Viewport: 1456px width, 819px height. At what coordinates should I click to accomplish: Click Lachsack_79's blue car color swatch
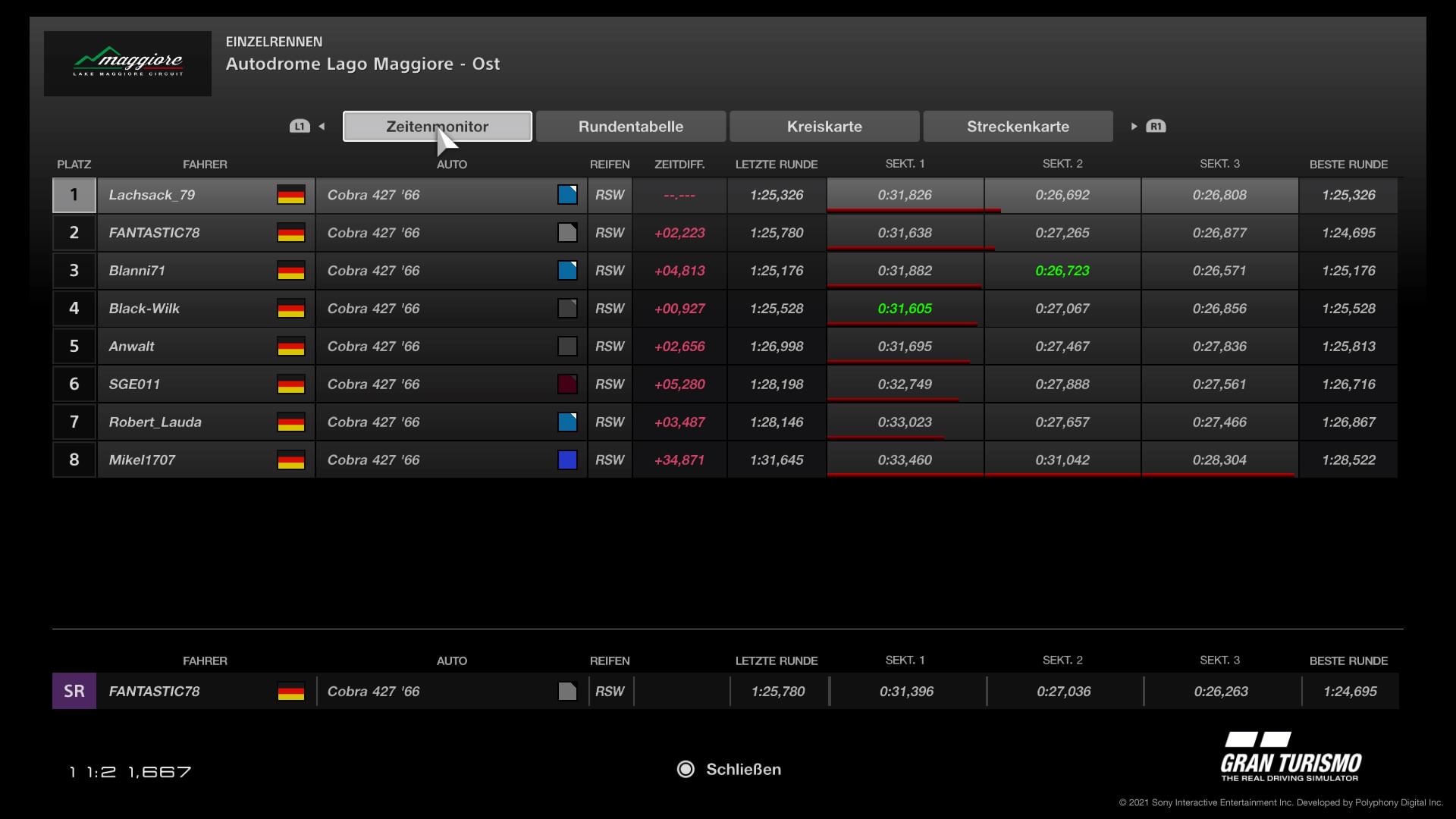[x=567, y=195]
